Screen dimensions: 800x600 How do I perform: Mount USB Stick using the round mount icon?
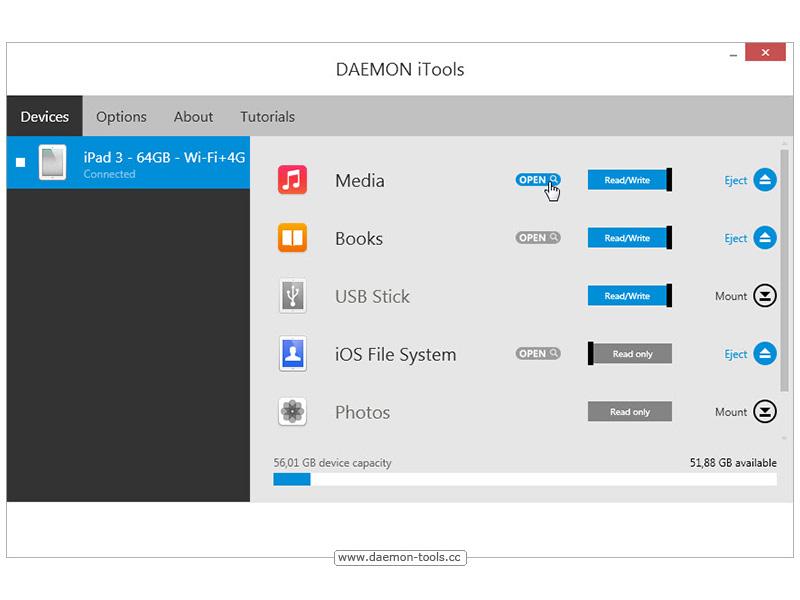765,295
